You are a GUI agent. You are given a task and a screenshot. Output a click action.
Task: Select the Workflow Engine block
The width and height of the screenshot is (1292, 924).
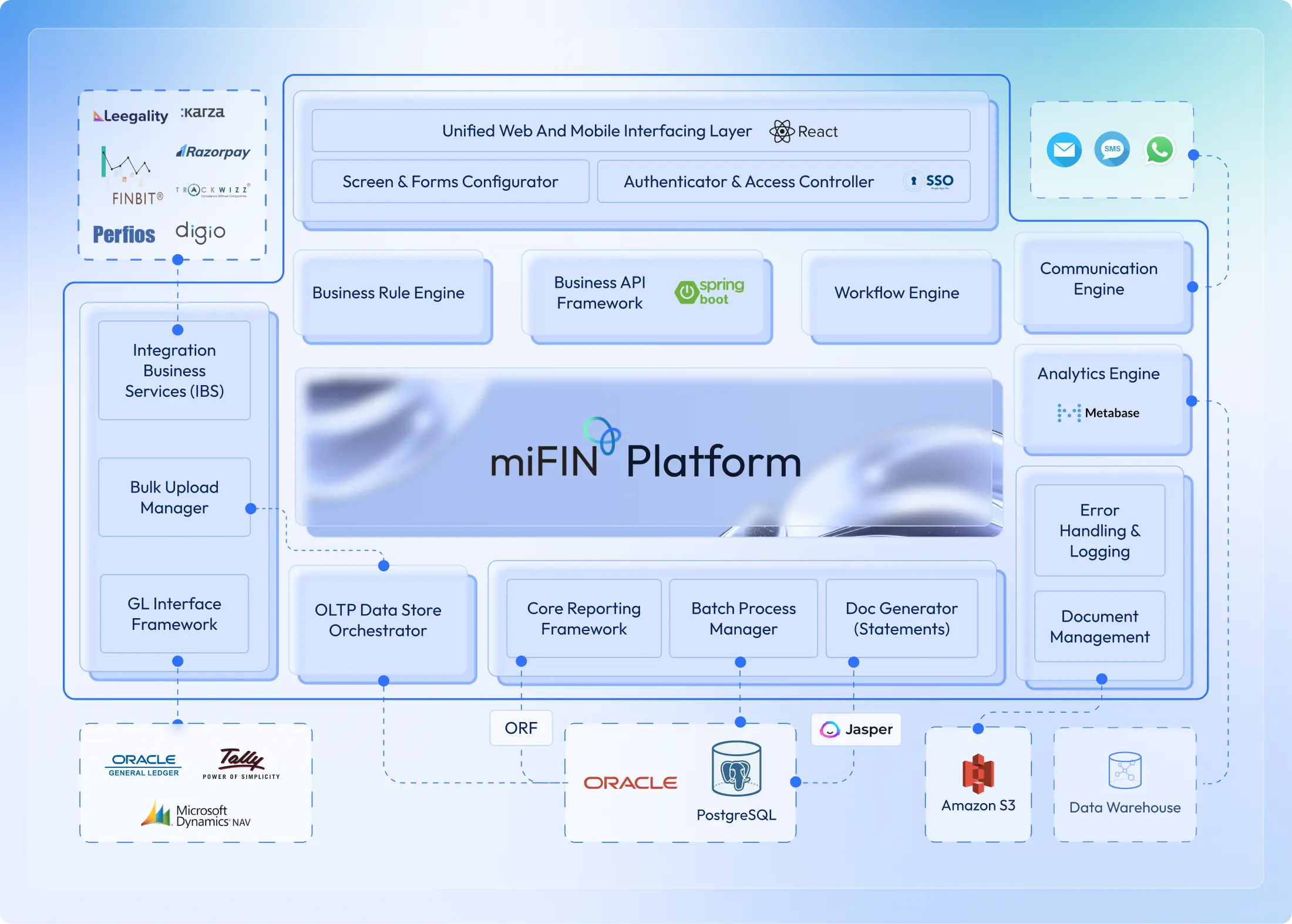click(896, 293)
